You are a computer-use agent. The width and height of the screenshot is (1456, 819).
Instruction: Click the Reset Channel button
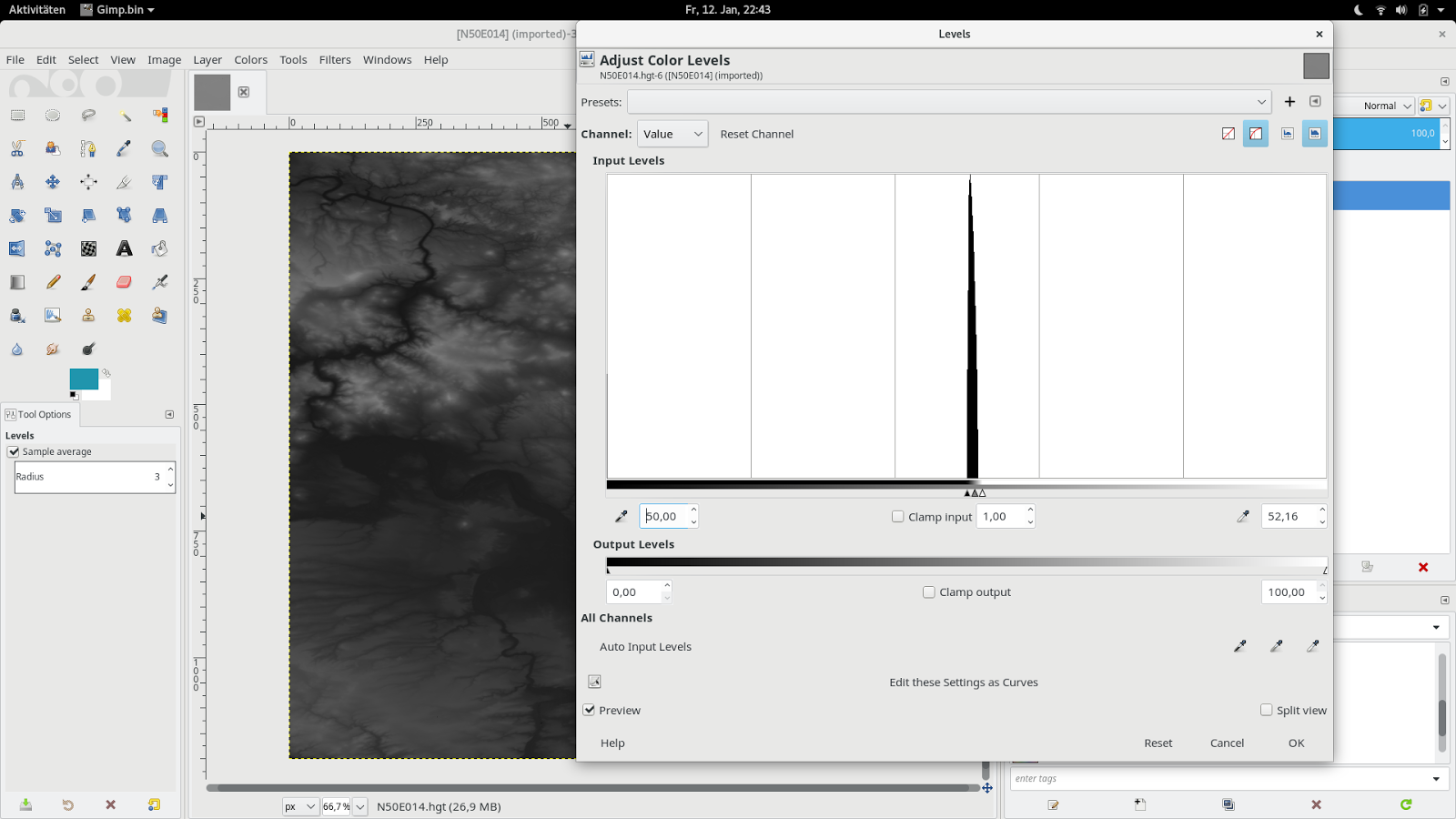(757, 134)
